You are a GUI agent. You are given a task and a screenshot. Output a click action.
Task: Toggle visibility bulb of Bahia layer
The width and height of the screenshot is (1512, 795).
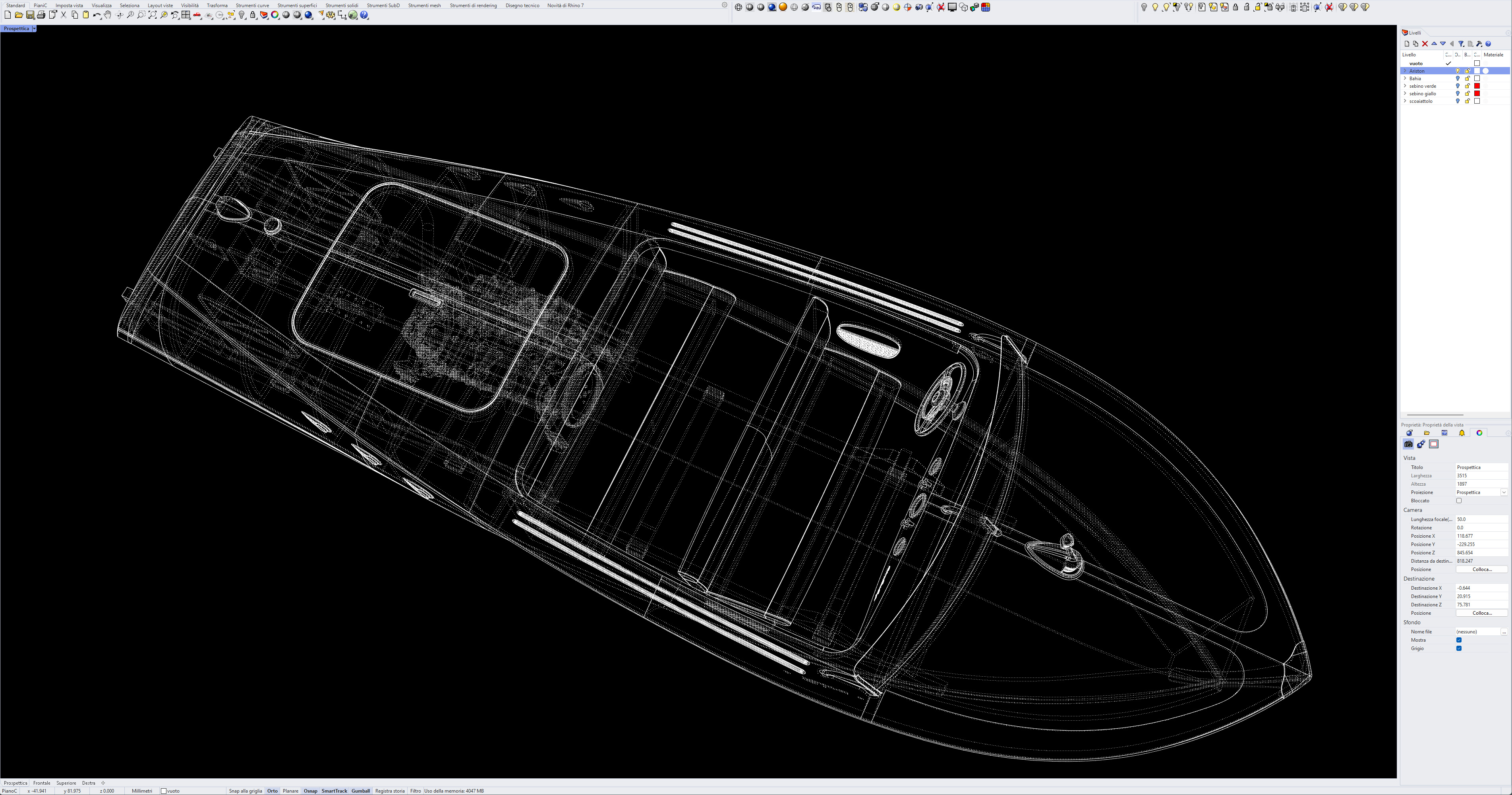coord(1458,79)
